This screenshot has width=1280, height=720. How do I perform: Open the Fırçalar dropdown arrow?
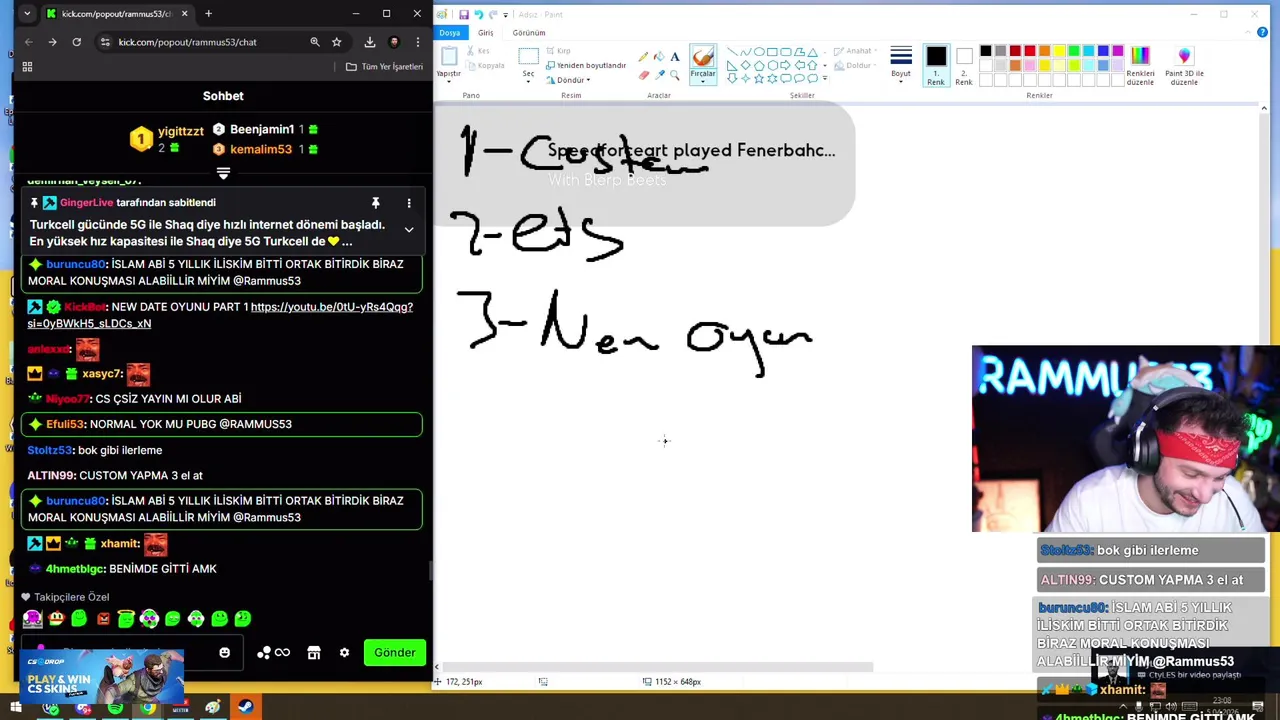[x=703, y=80]
